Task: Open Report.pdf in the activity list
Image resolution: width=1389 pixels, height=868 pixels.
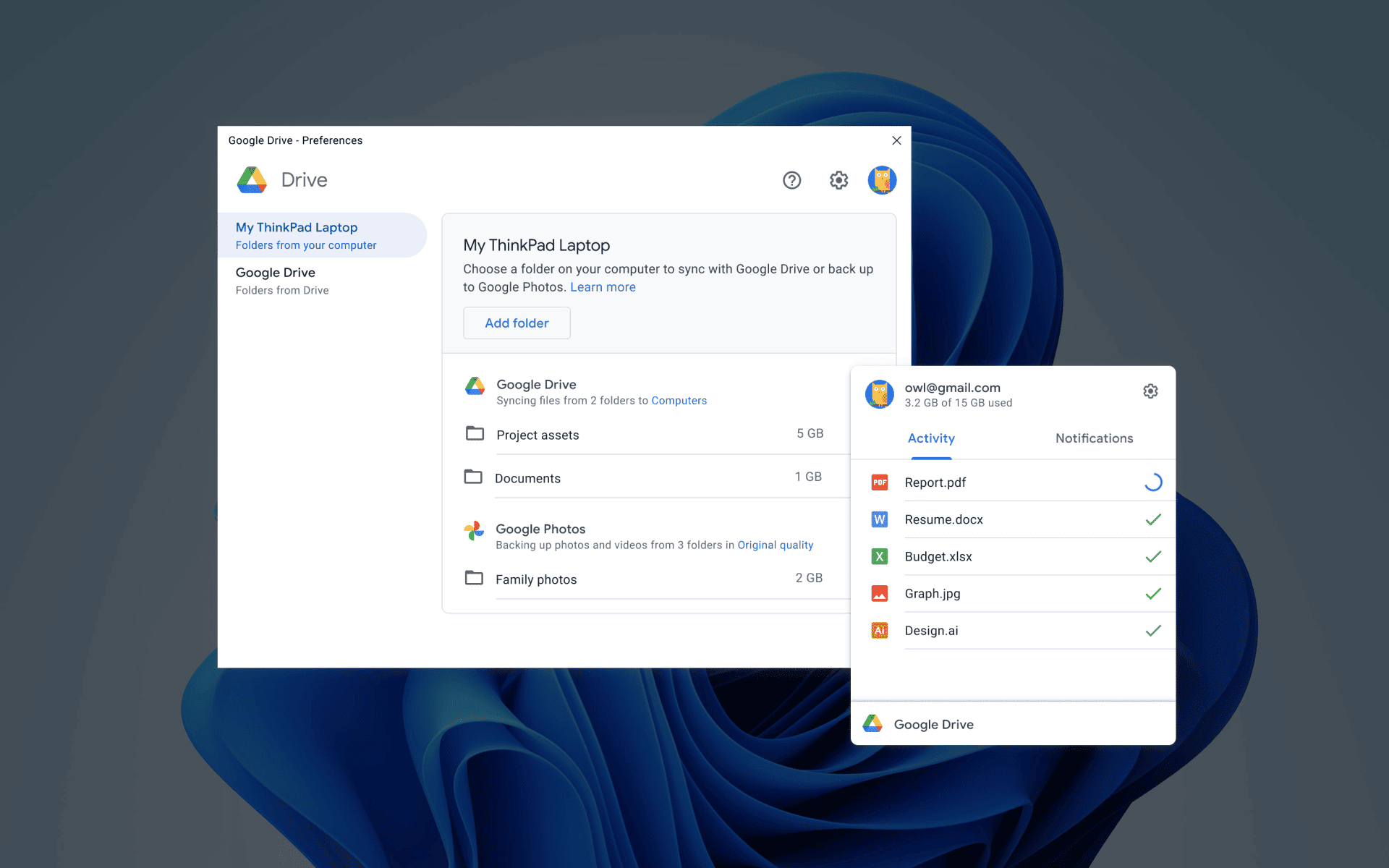Action: coord(935,482)
